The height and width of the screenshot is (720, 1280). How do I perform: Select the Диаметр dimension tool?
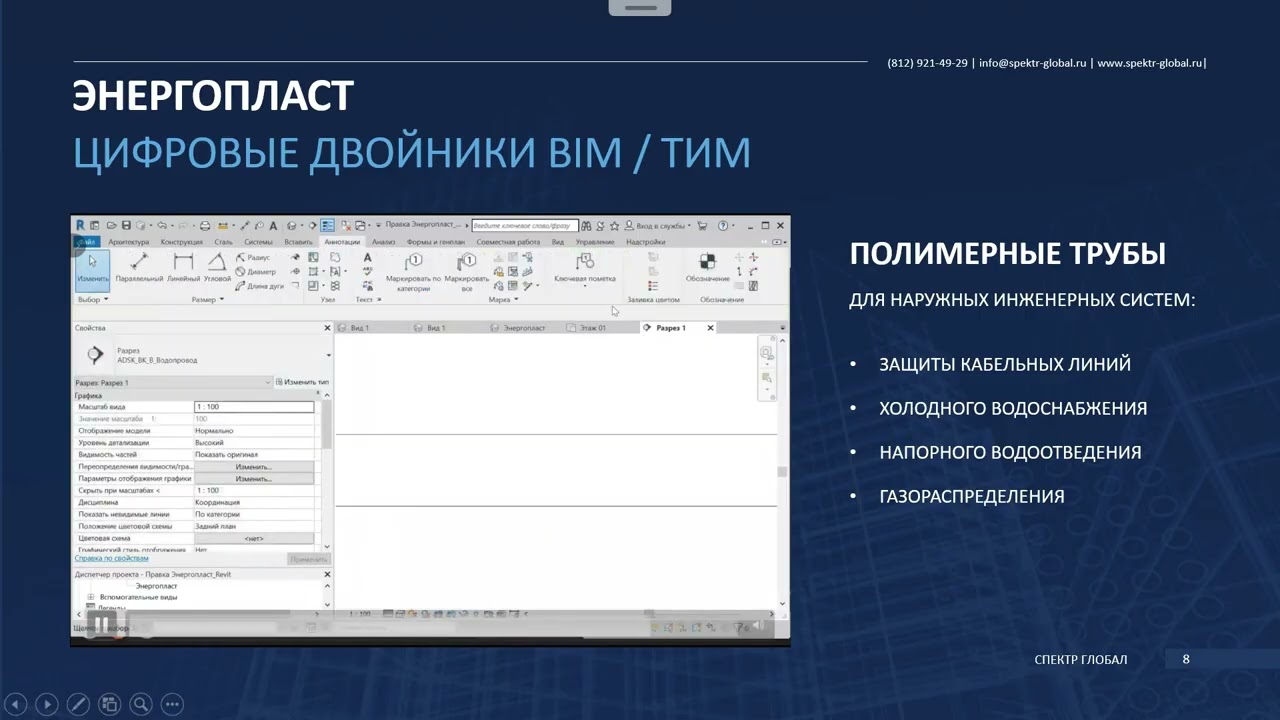[x=256, y=271]
